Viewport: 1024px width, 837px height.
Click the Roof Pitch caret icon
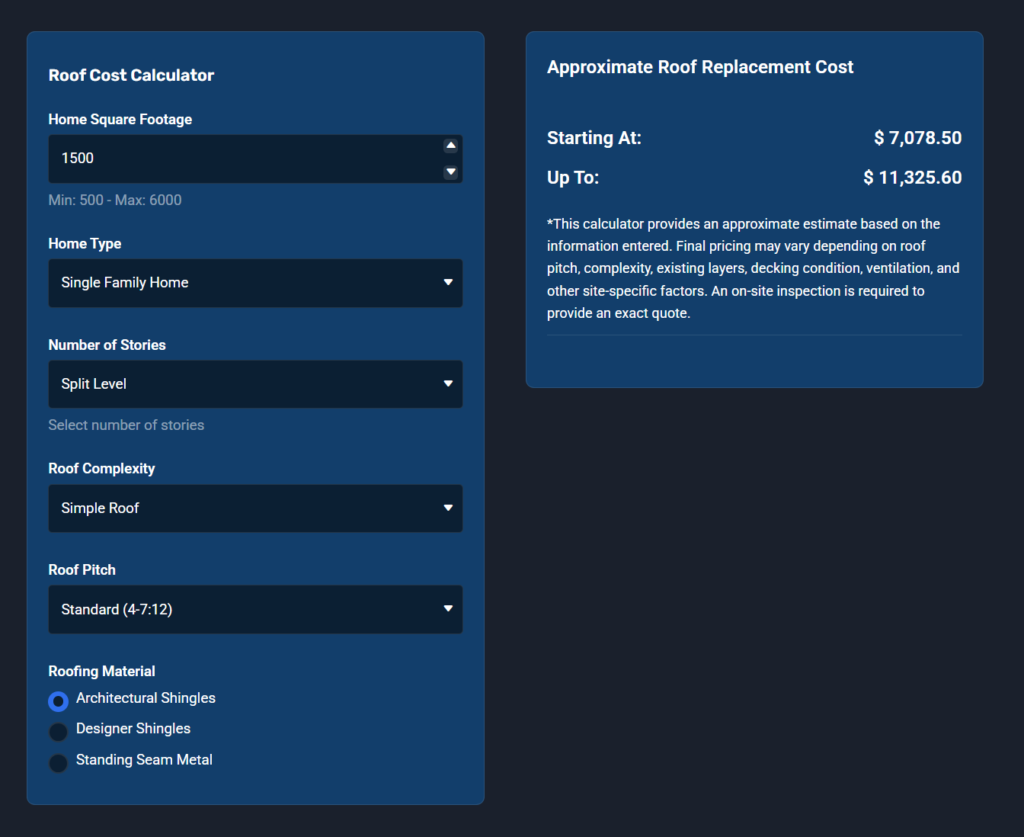coord(448,609)
